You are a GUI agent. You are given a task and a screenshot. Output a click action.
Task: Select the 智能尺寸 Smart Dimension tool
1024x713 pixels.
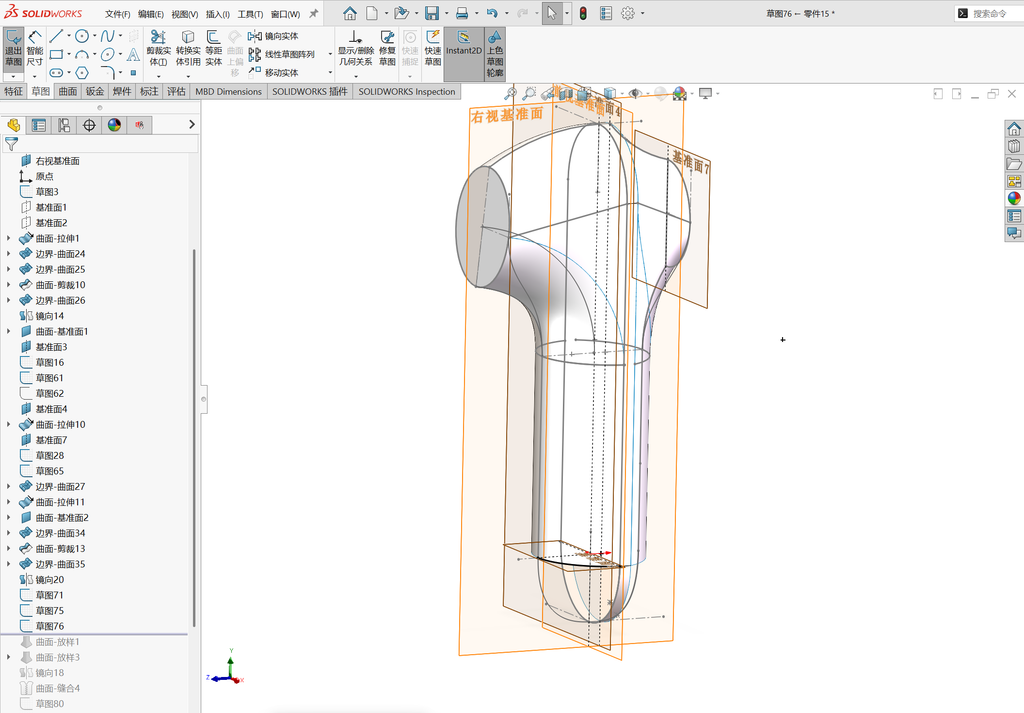[35, 49]
